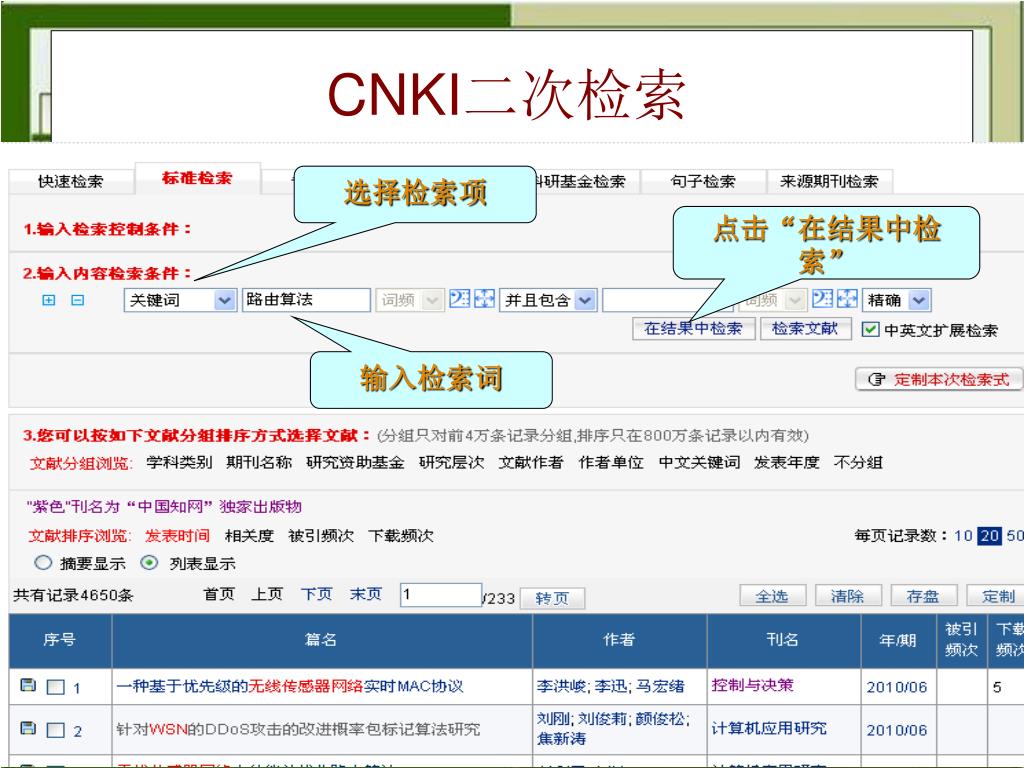Image resolution: width=1024 pixels, height=768 pixels.
Task: Sort results by 下载频次
Action: pos(401,536)
